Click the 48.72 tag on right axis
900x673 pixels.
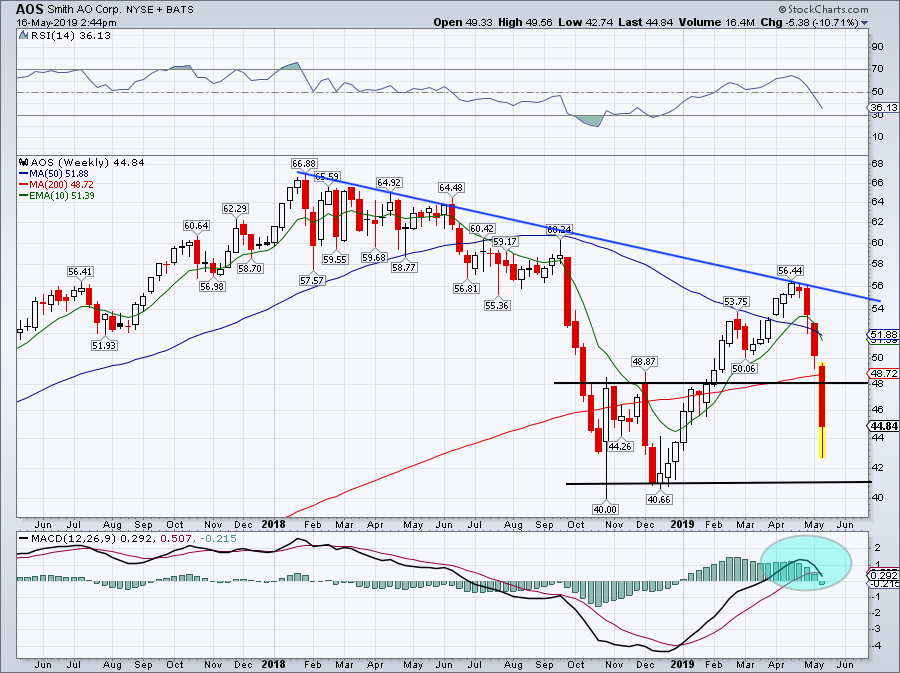882,374
